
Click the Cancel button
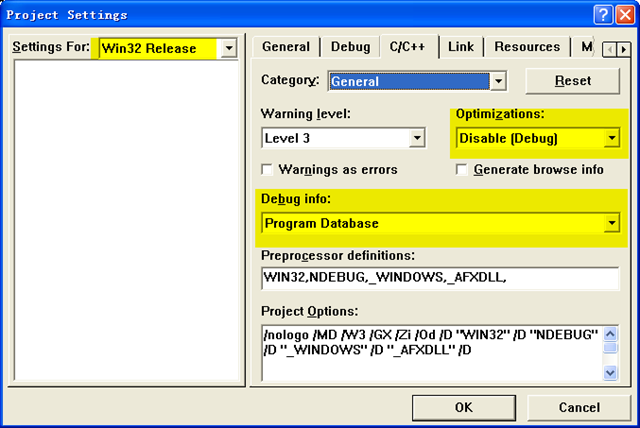click(x=579, y=407)
